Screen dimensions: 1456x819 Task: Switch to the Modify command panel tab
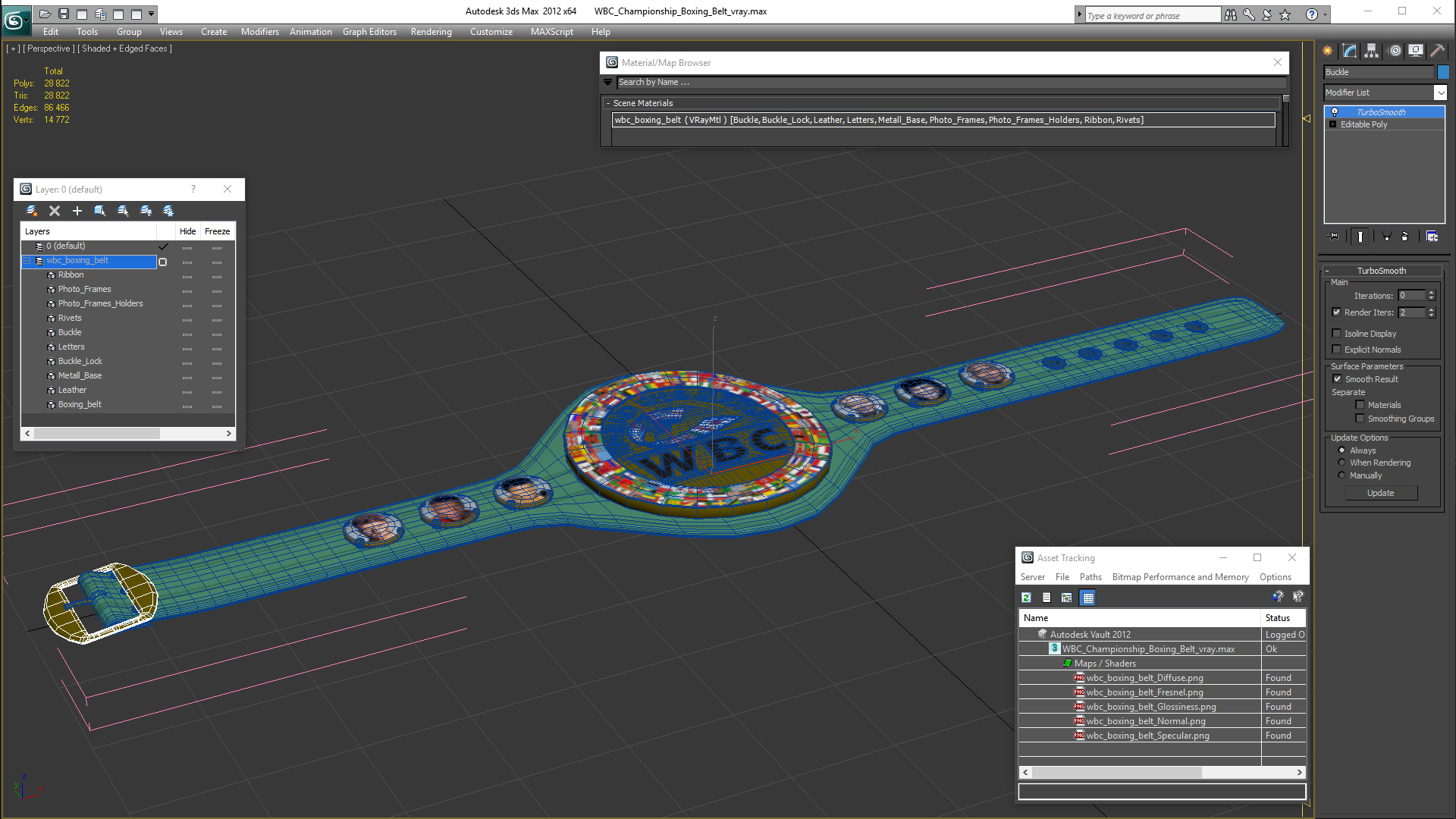[x=1350, y=51]
